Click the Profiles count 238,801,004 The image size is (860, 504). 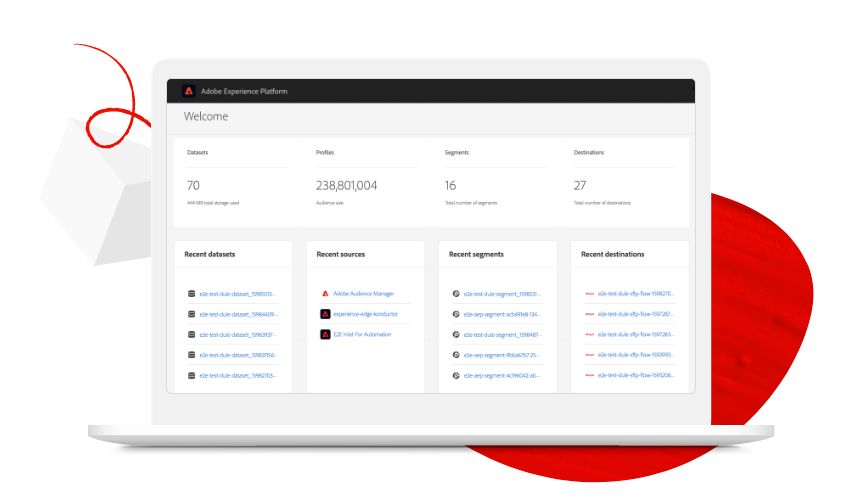pyautogui.click(x=347, y=185)
